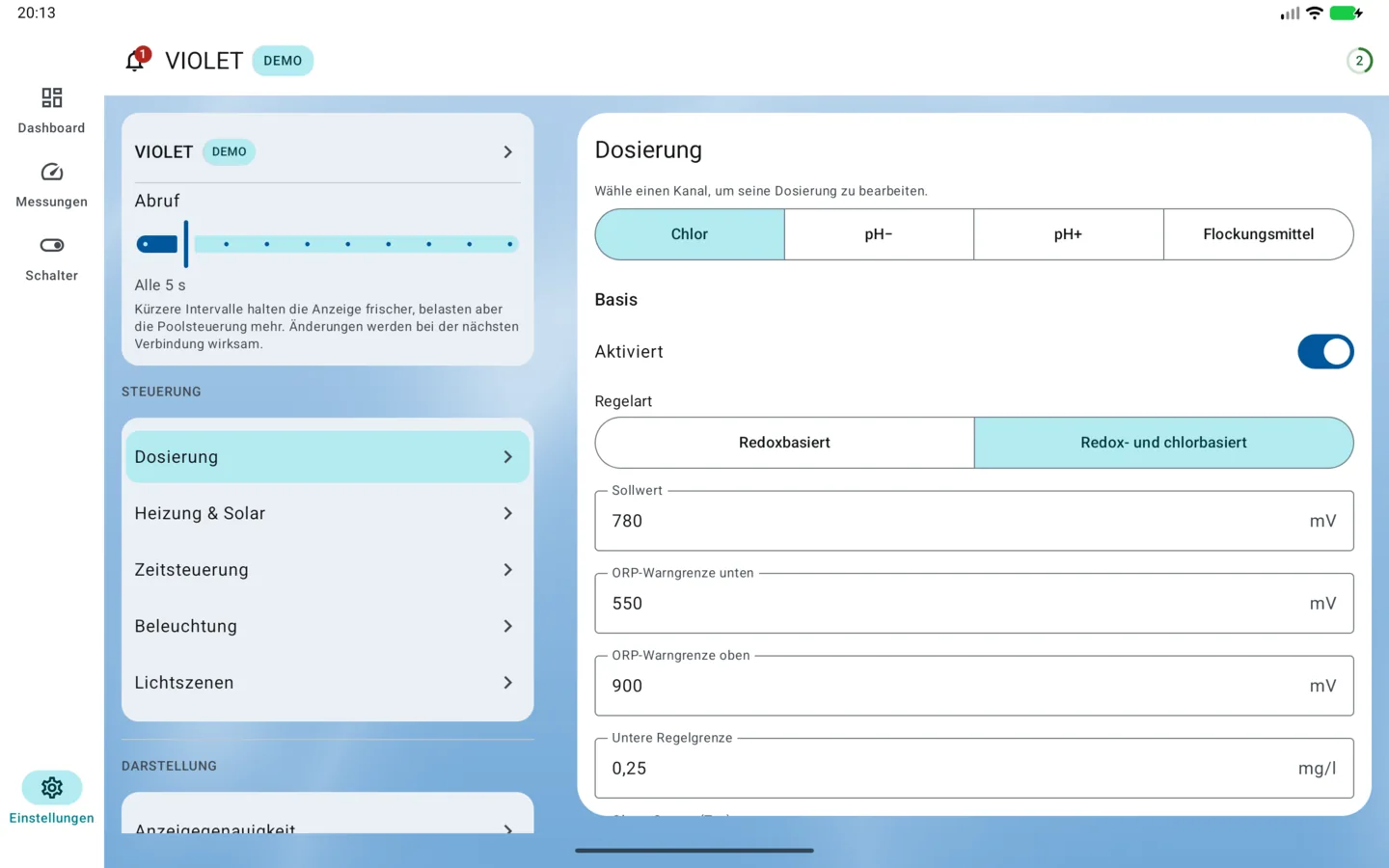This screenshot has height=868, width=1389.
Task: Click the Dosierung panel heading
Action: 648,150
